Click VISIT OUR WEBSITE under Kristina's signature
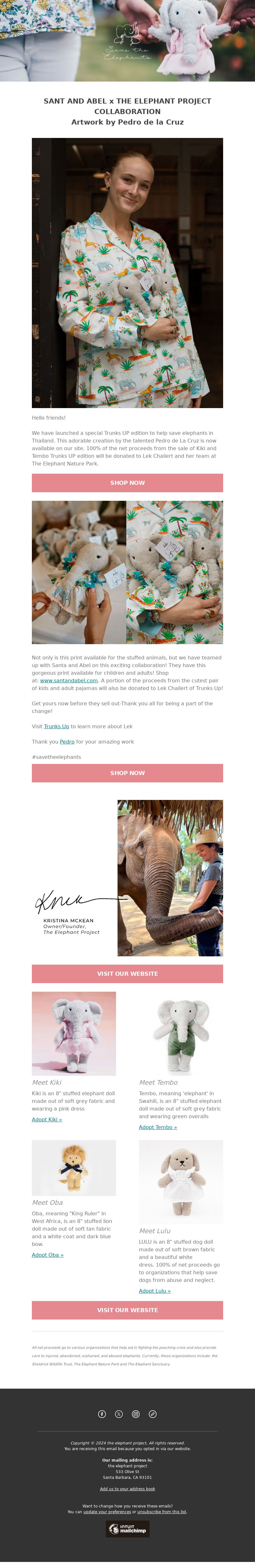255x1568 pixels. [127, 973]
